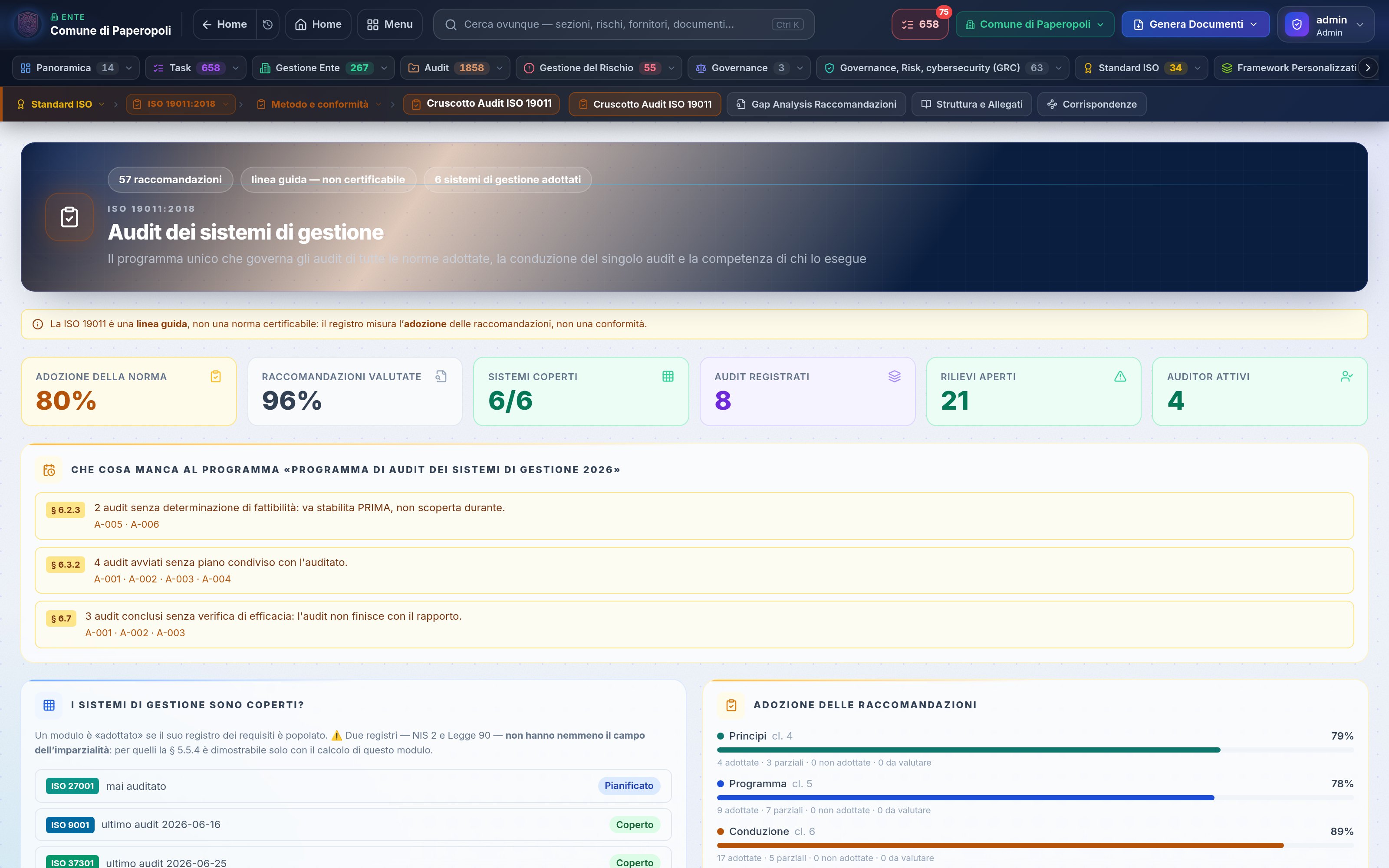Viewport: 1389px width, 868px height.
Task: Click the Pianificato badge on ISO 27001 row
Action: tap(629, 786)
